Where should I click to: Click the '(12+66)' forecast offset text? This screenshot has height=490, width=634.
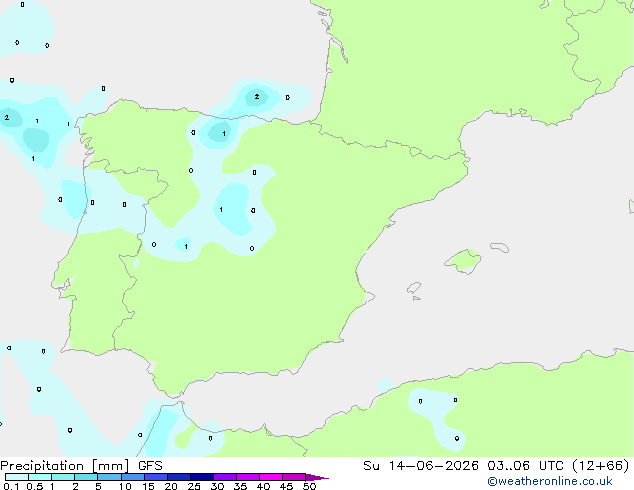tap(601, 466)
